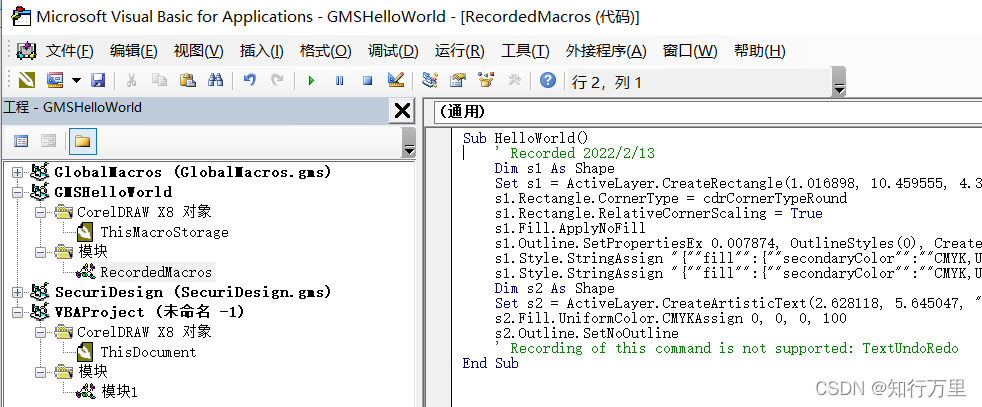The height and width of the screenshot is (407, 982).
Task: Open VBA Help question mark icon
Action: point(548,80)
